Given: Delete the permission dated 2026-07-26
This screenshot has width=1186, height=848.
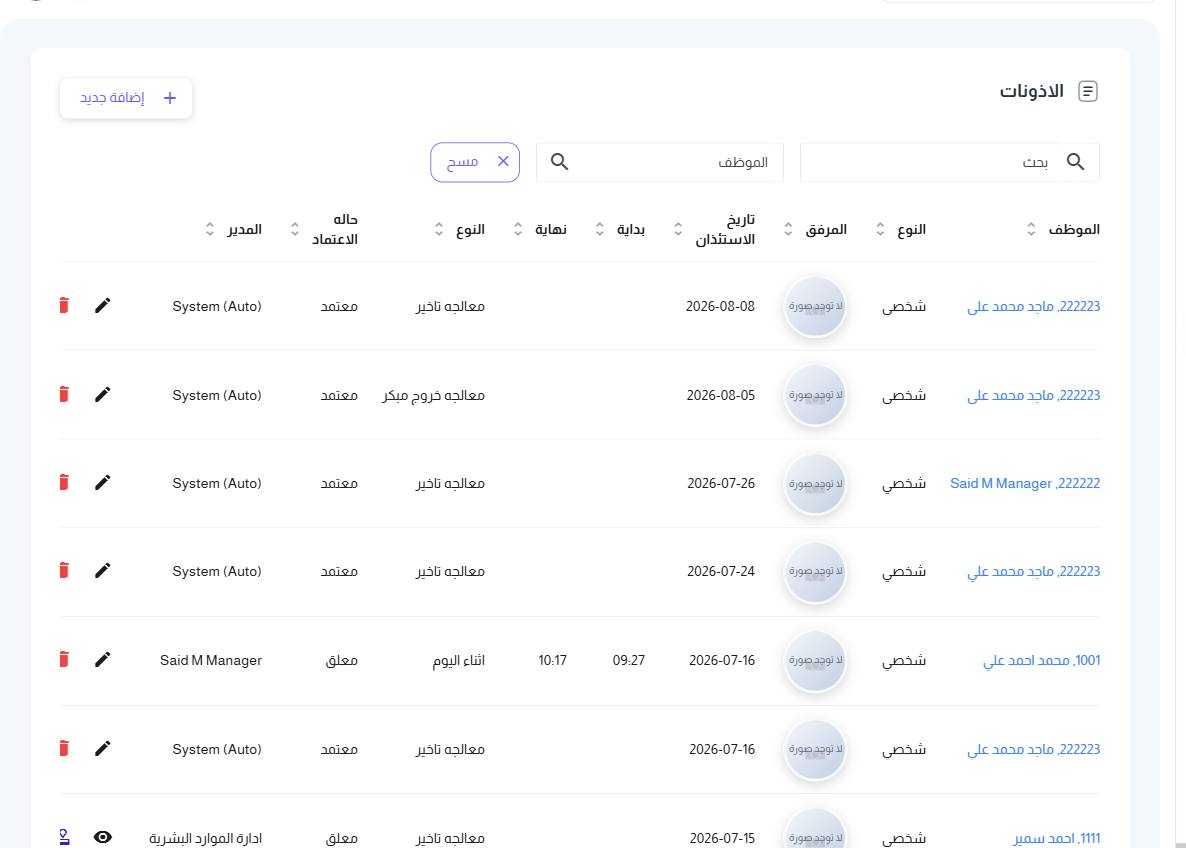Looking at the screenshot, I should [x=64, y=483].
